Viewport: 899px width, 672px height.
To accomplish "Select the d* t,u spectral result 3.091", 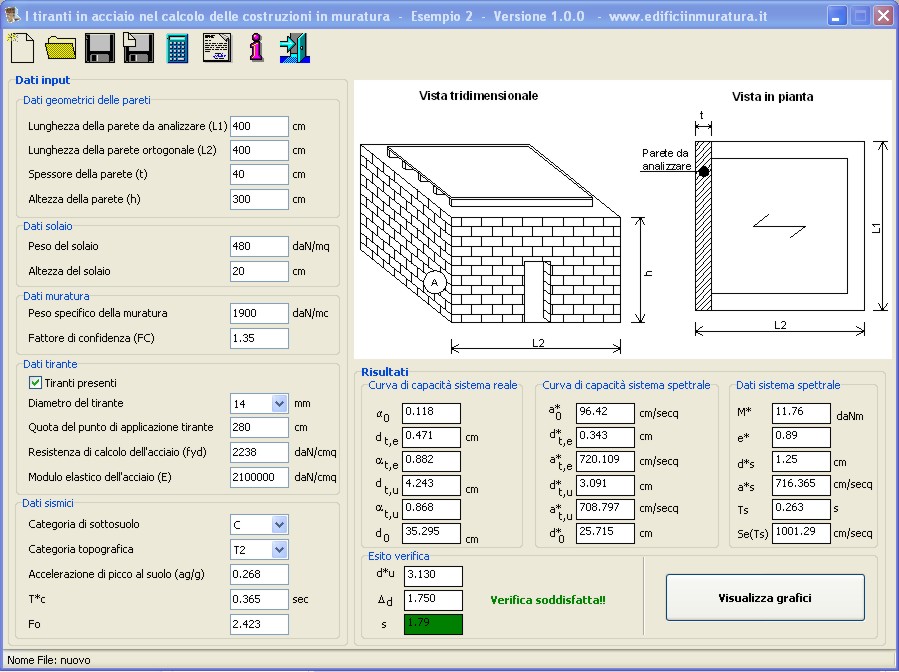I will 605,485.
